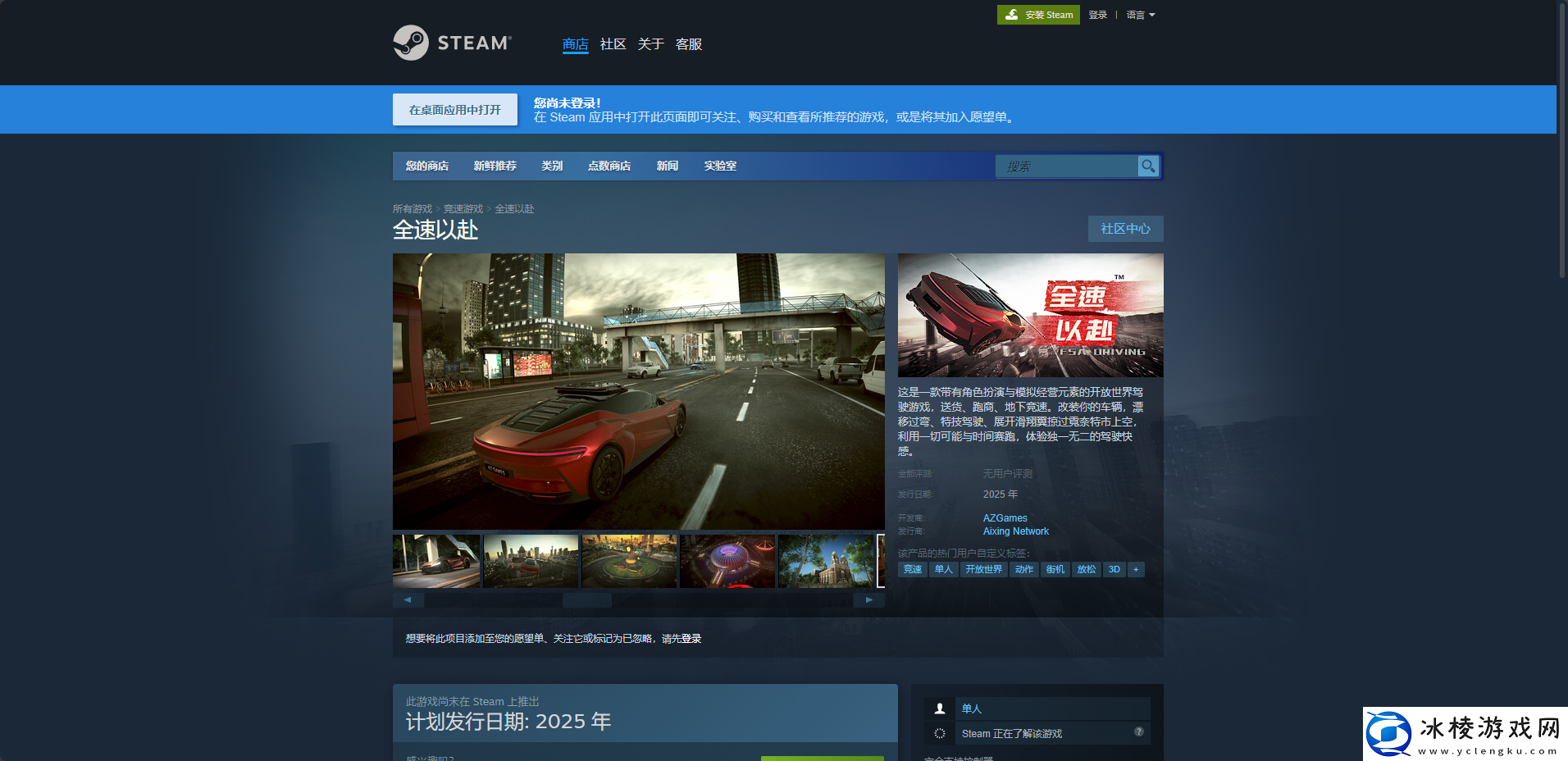Expand the 类别 categories menu
The image size is (1568, 761).
point(552,166)
